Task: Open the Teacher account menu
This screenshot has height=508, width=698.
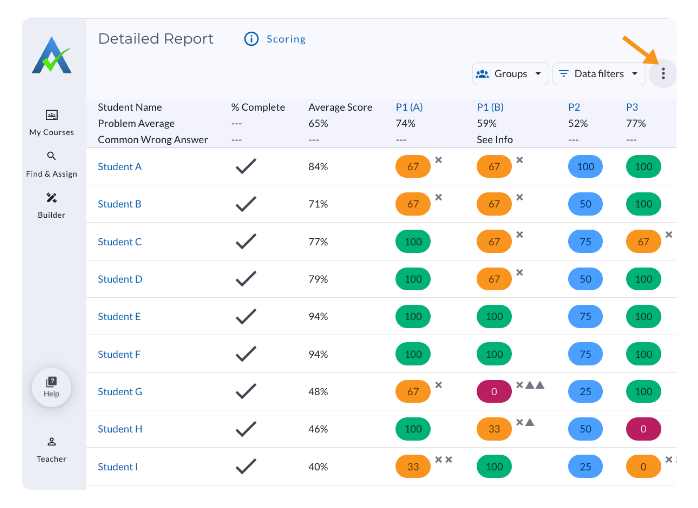Action: pyautogui.click(x=52, y=450)
